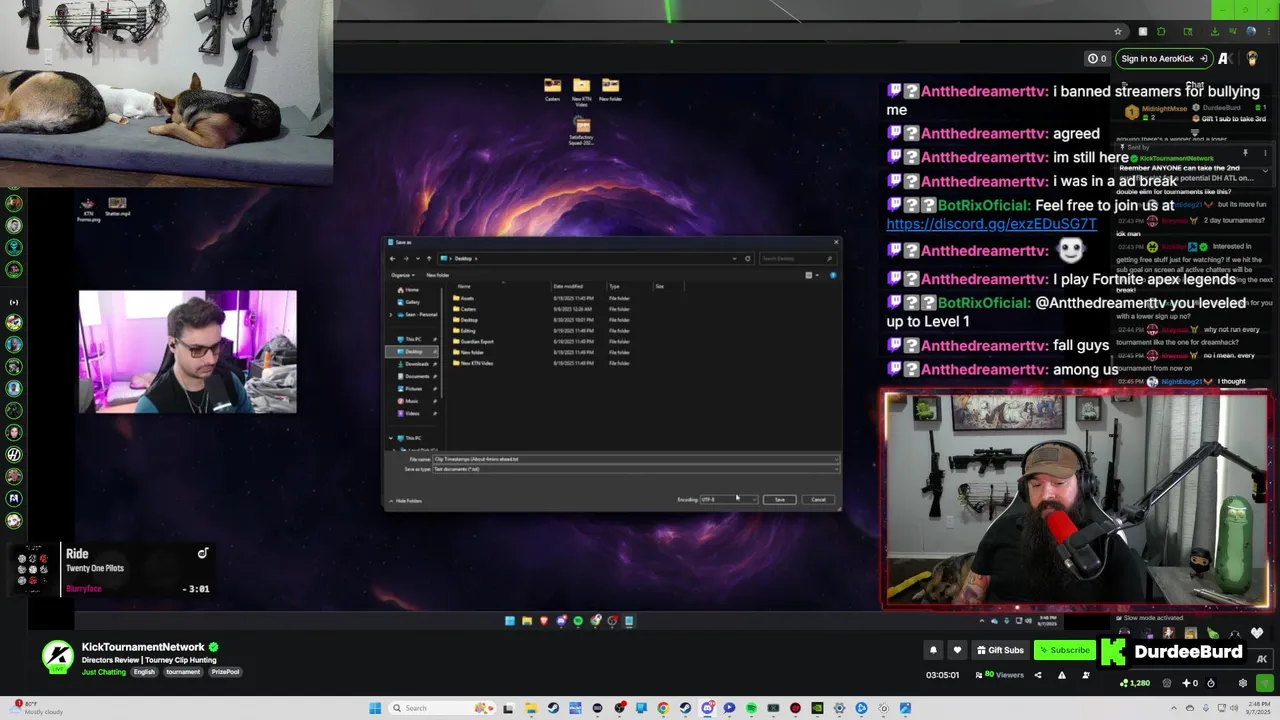
Task: Click the taskbar Search box
Action: click(440, 708)
